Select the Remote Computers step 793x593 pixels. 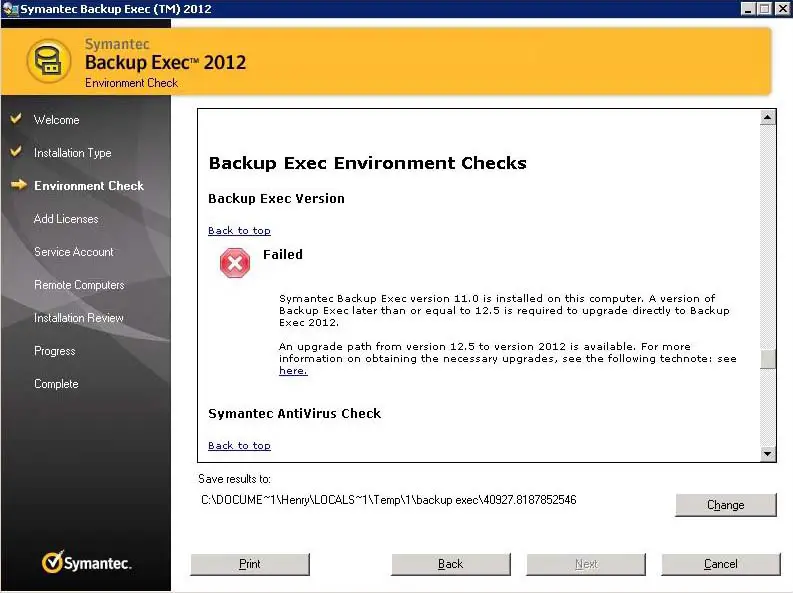pos(79,285)
